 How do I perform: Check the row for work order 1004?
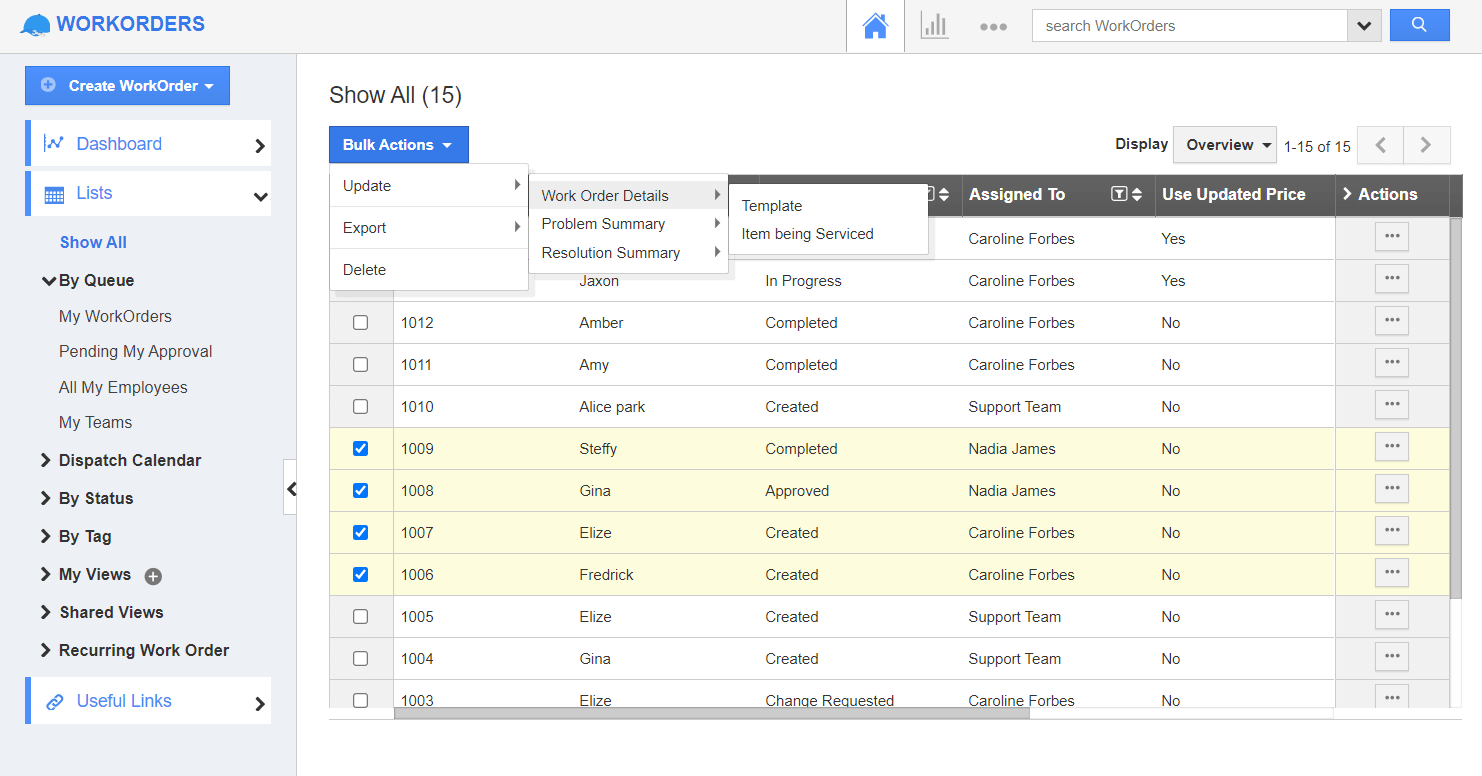pos(361,658)
